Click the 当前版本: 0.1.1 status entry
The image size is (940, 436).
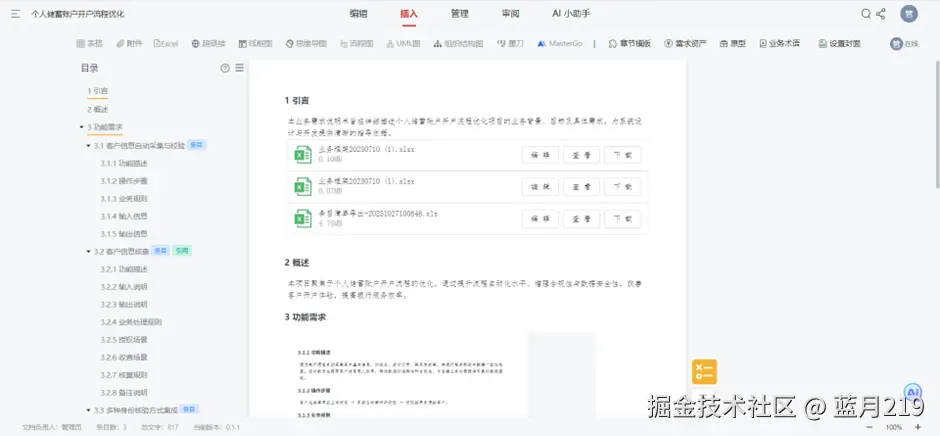coord(216,427)
